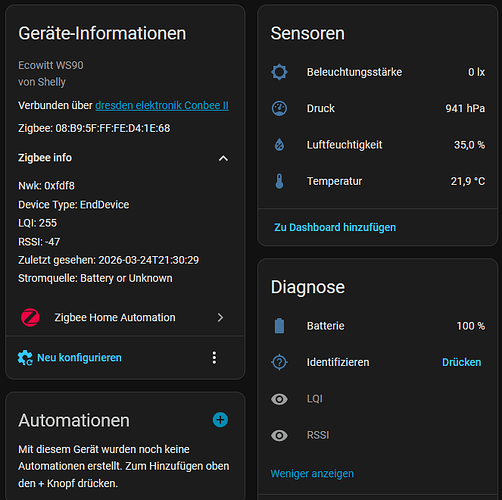Toggle the hidden RSSI entity eye icon
This screenshot has height=500, width=502.
(279, 435)
